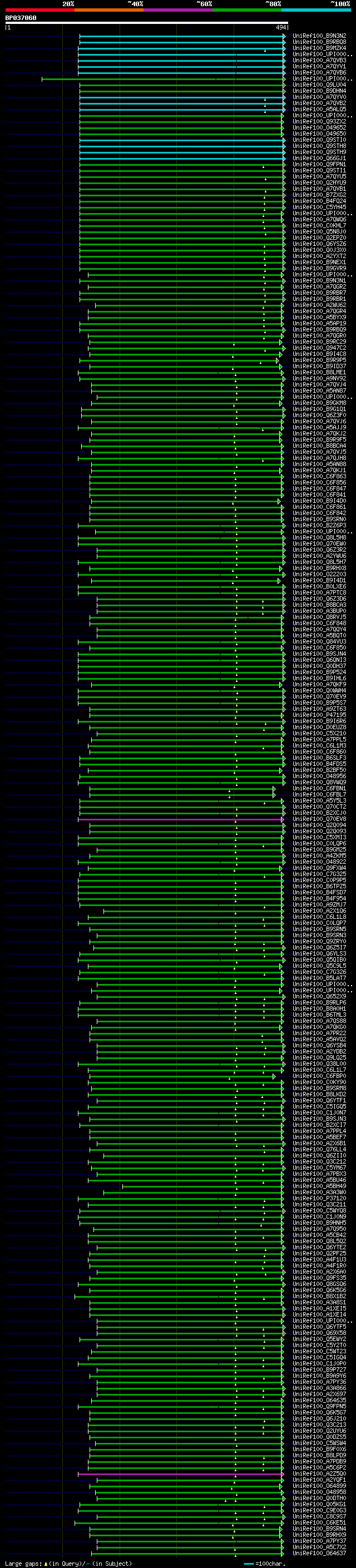Image resolution: width=356 pixels, height=1568 pixels.
Task: Open hit UniRef100_O64637
Action: point(319,1554)
